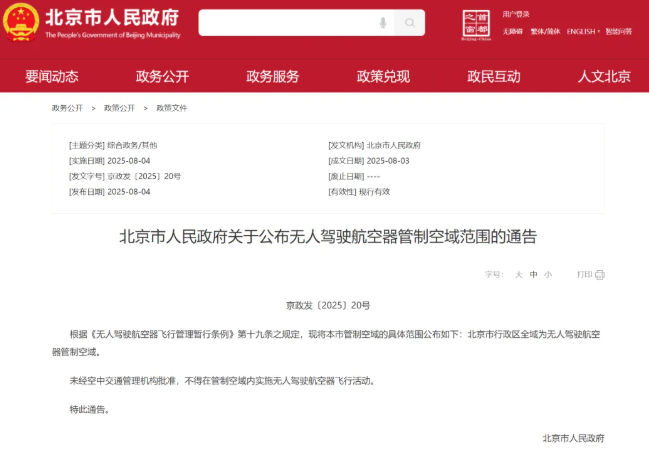
Task: Click the 用户登录 login link
Action: [515, 15]
